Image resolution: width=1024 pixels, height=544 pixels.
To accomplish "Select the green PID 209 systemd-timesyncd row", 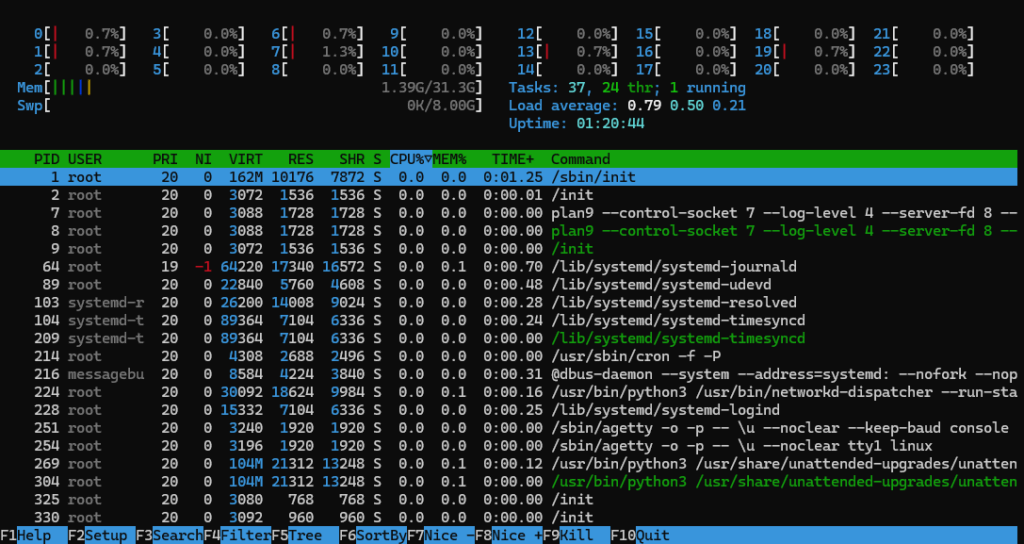I will (x=509, y=338).
